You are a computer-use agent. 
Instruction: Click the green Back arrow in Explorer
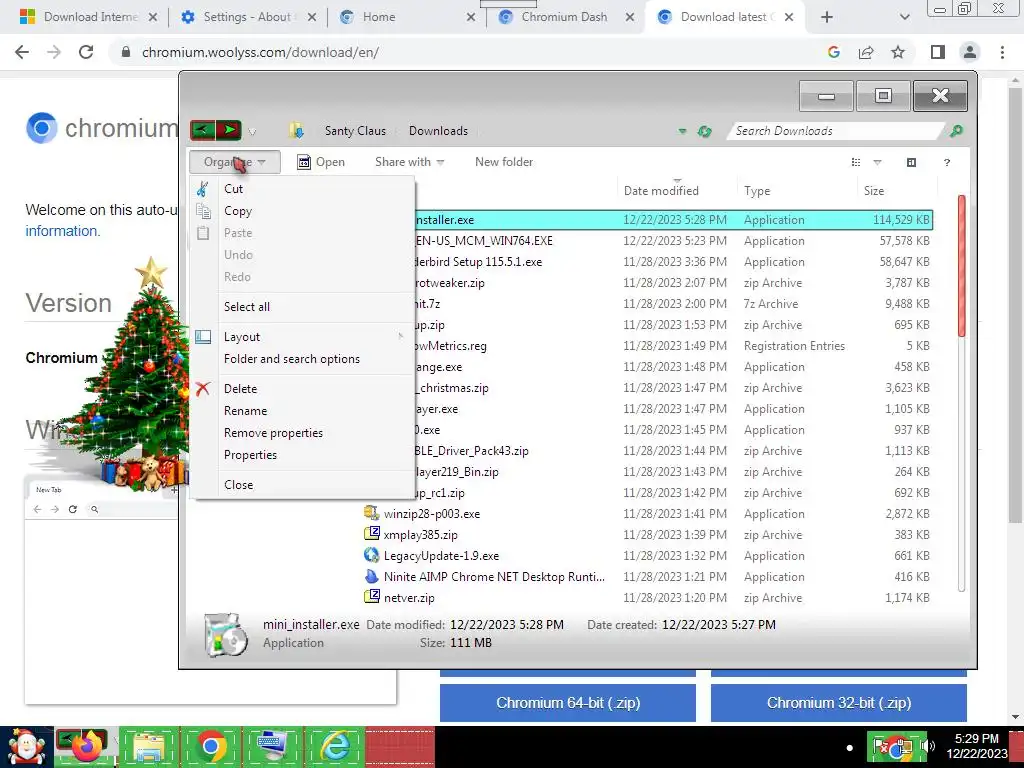pos(202,131)
